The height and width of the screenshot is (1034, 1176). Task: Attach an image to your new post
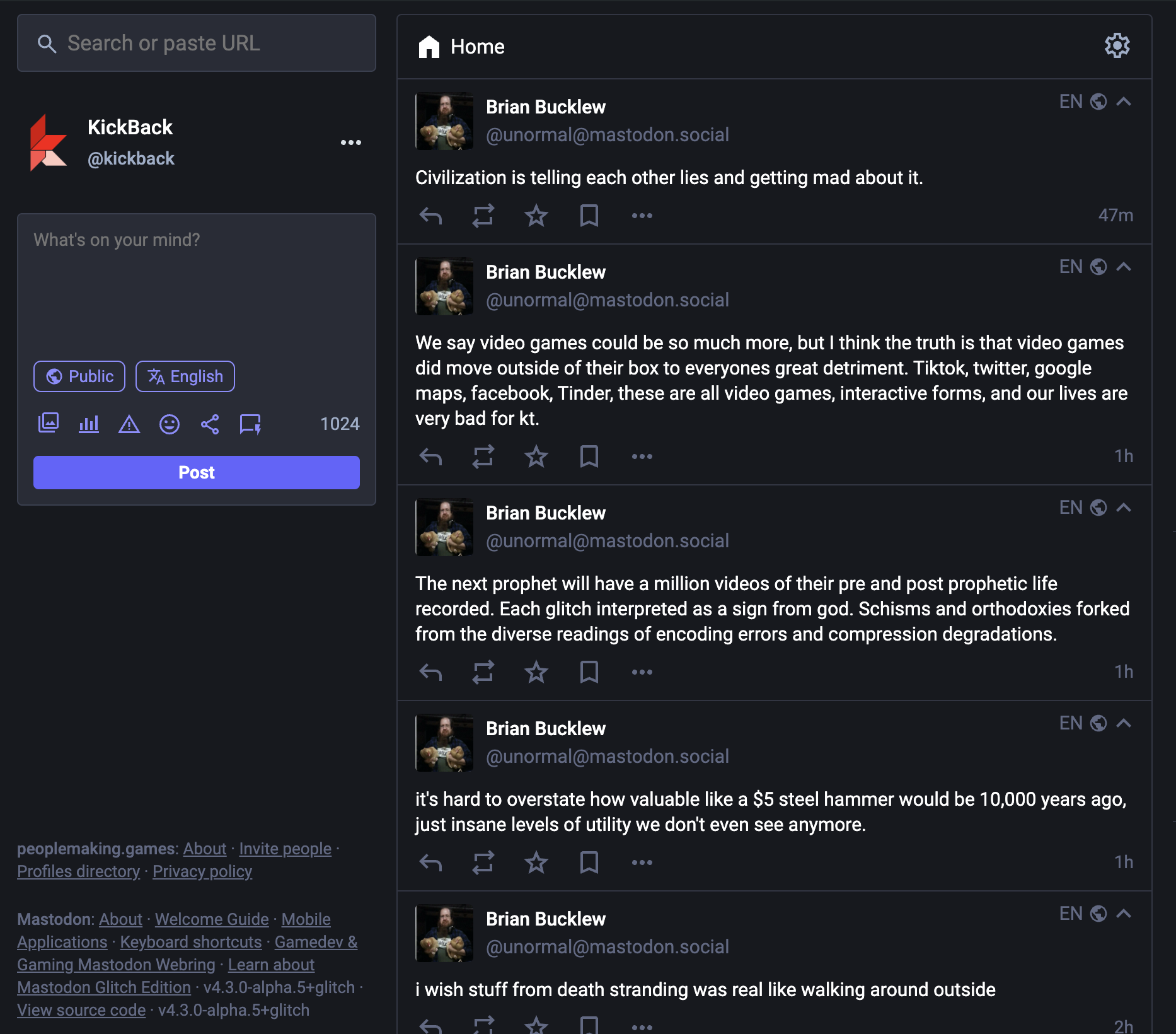tap(49, 424)
